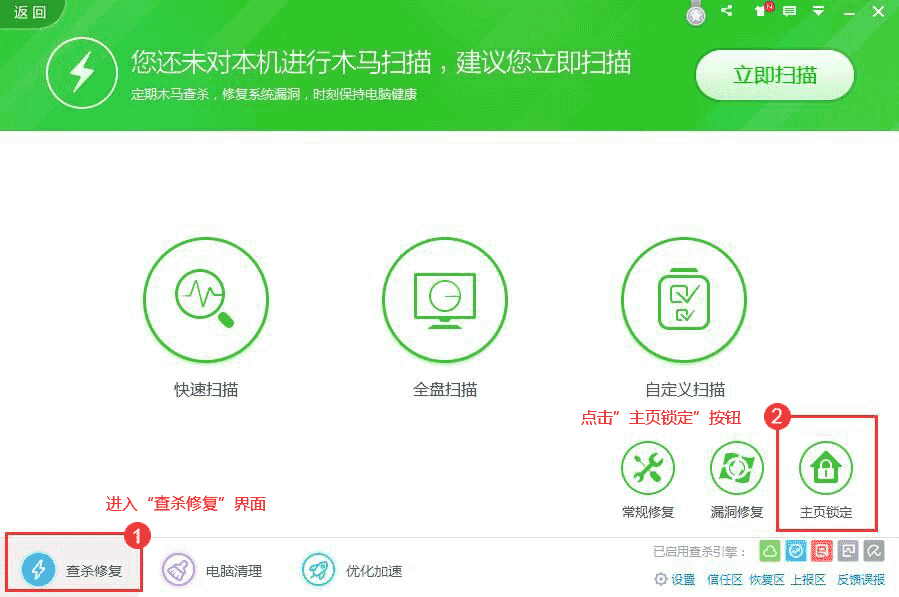Switch to 优化加速 tab

[352, 570]
